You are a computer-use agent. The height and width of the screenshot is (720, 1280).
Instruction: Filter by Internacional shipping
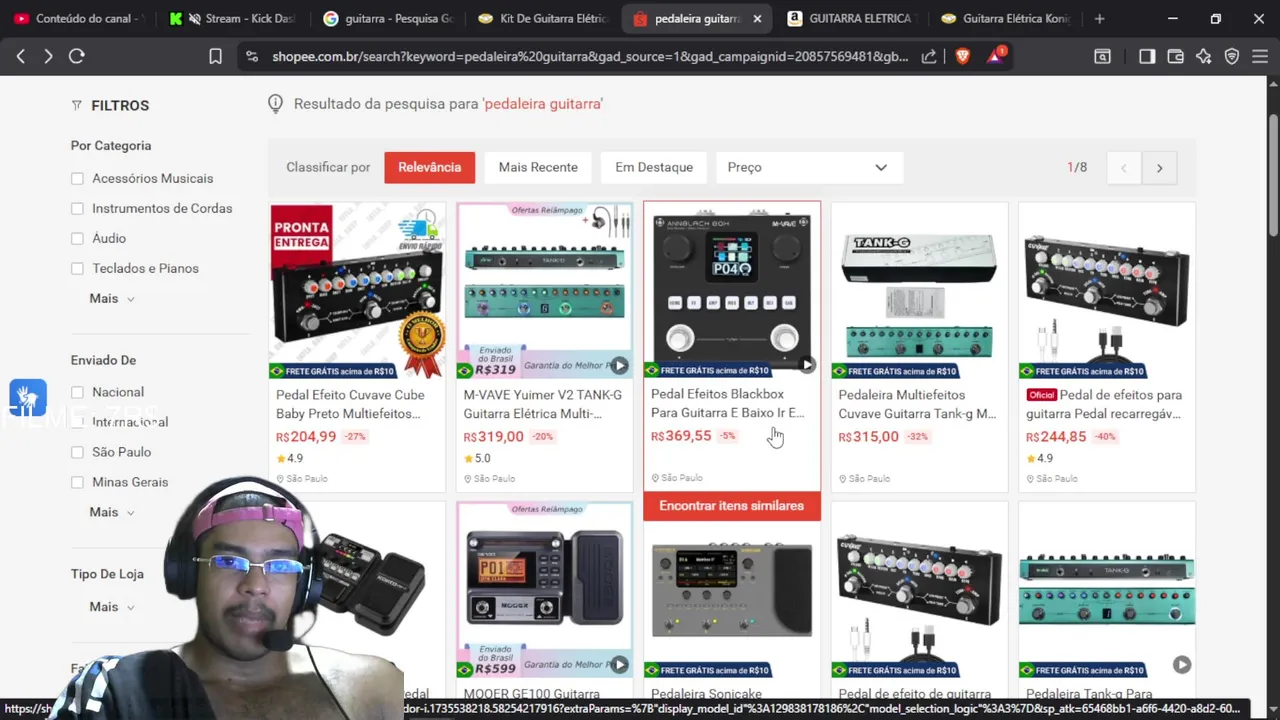[x=77, y=422]
